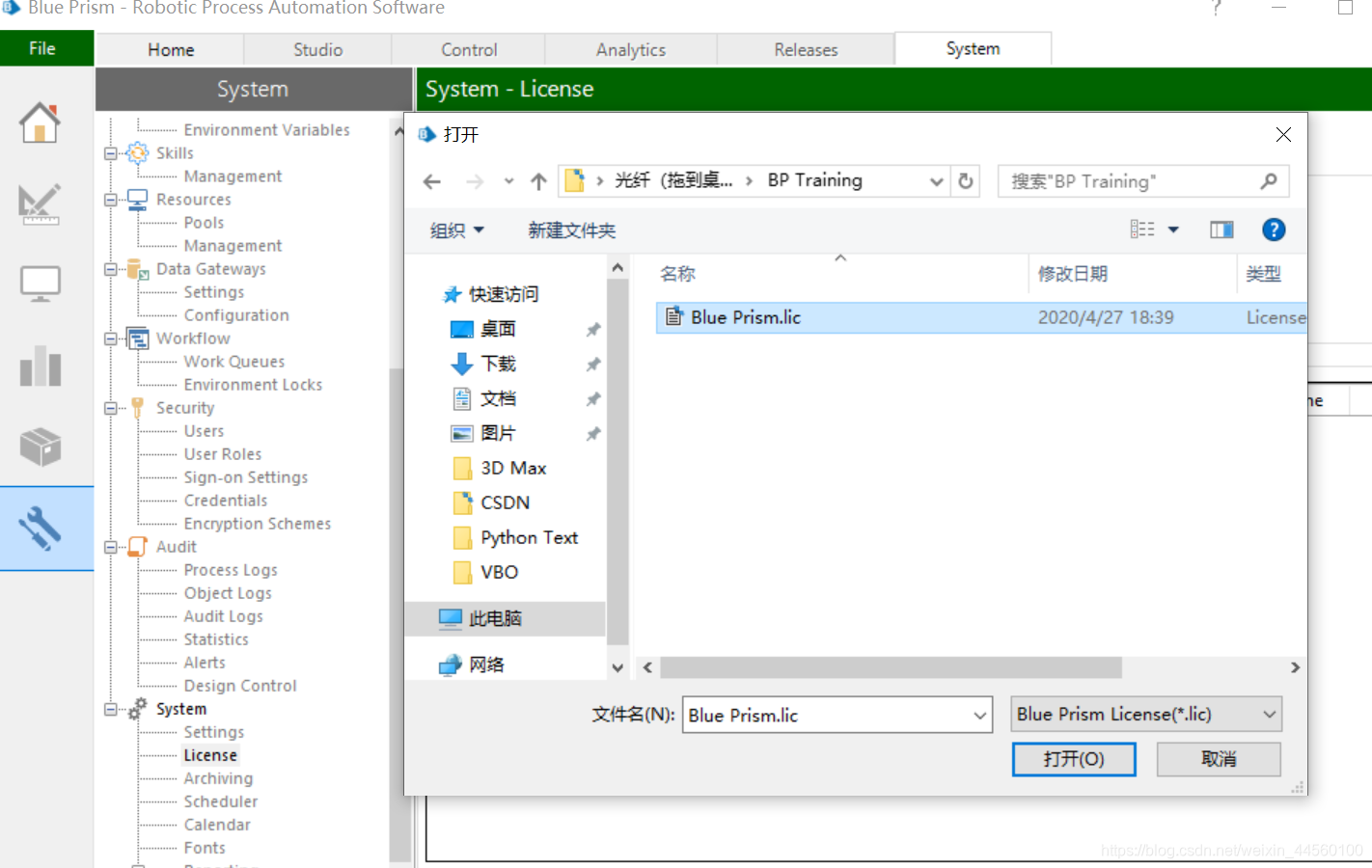
Task: Switch to the Analytics tab
Action: [631, 50]
